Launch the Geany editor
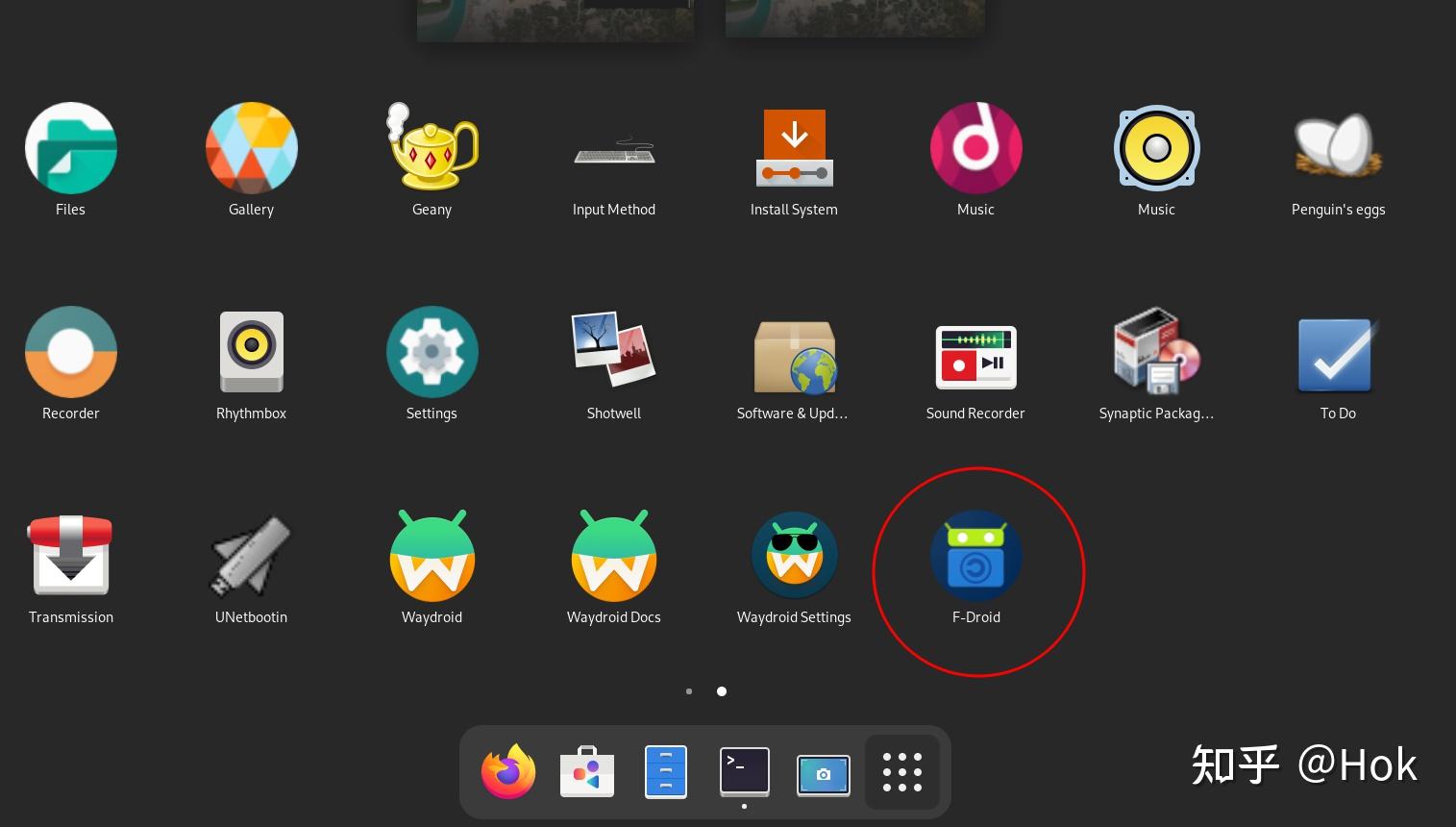 click(432, 148)
